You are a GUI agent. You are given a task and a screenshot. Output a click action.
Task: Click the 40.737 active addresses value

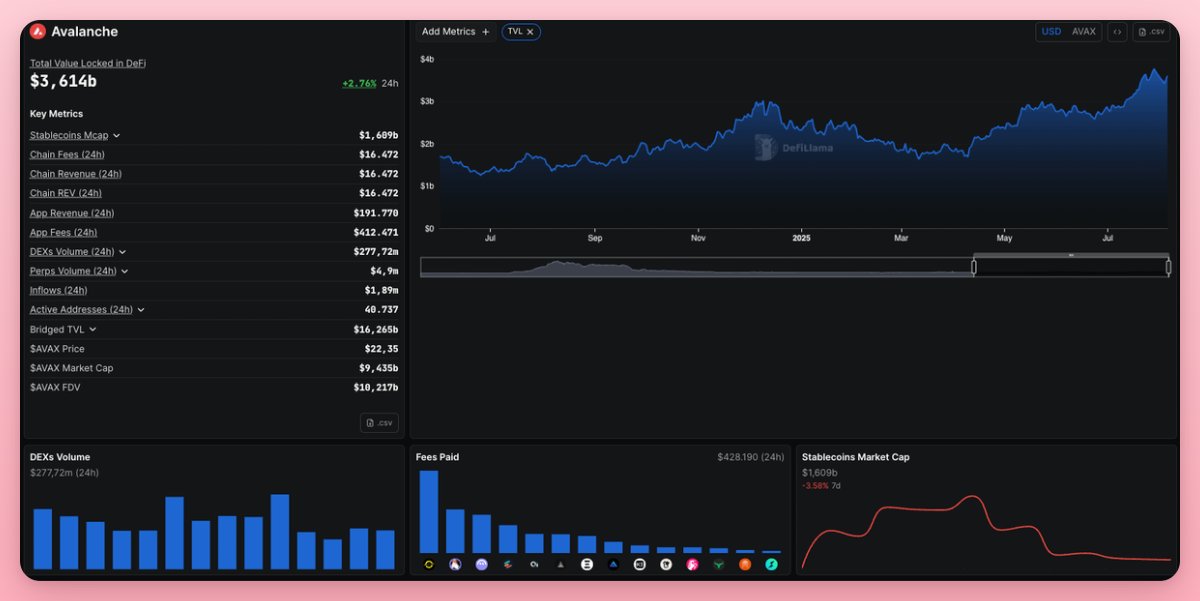coord(382,310)
